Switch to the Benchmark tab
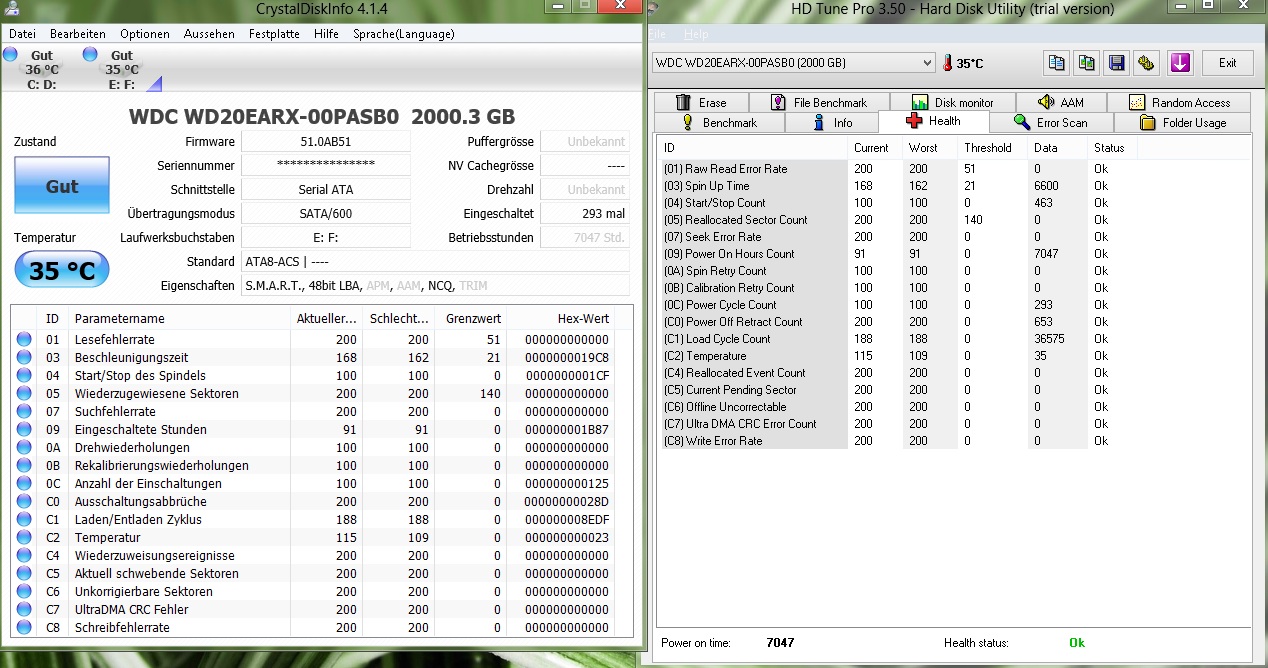 point(719,122)
